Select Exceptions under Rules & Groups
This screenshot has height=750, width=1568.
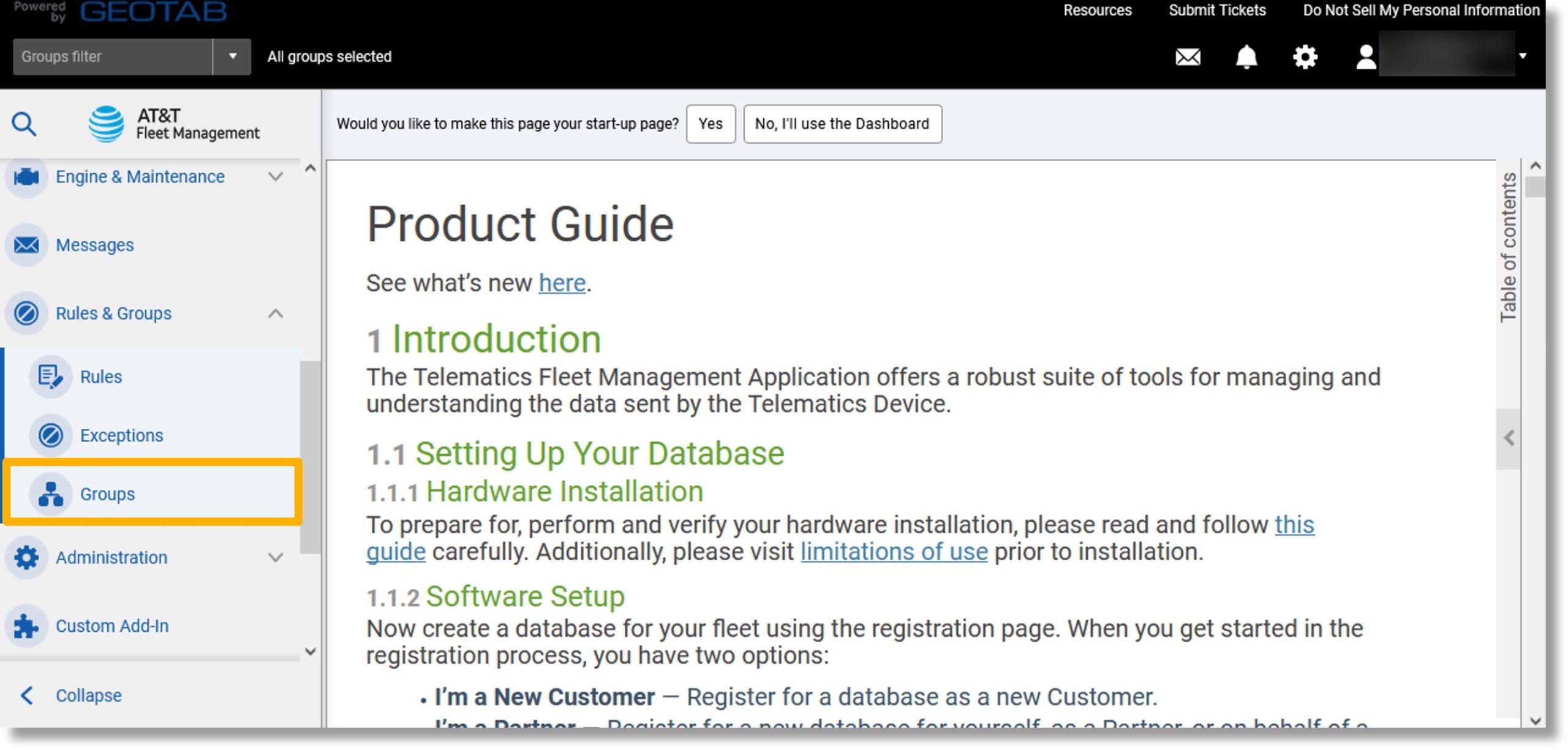(x=122, y=436)
